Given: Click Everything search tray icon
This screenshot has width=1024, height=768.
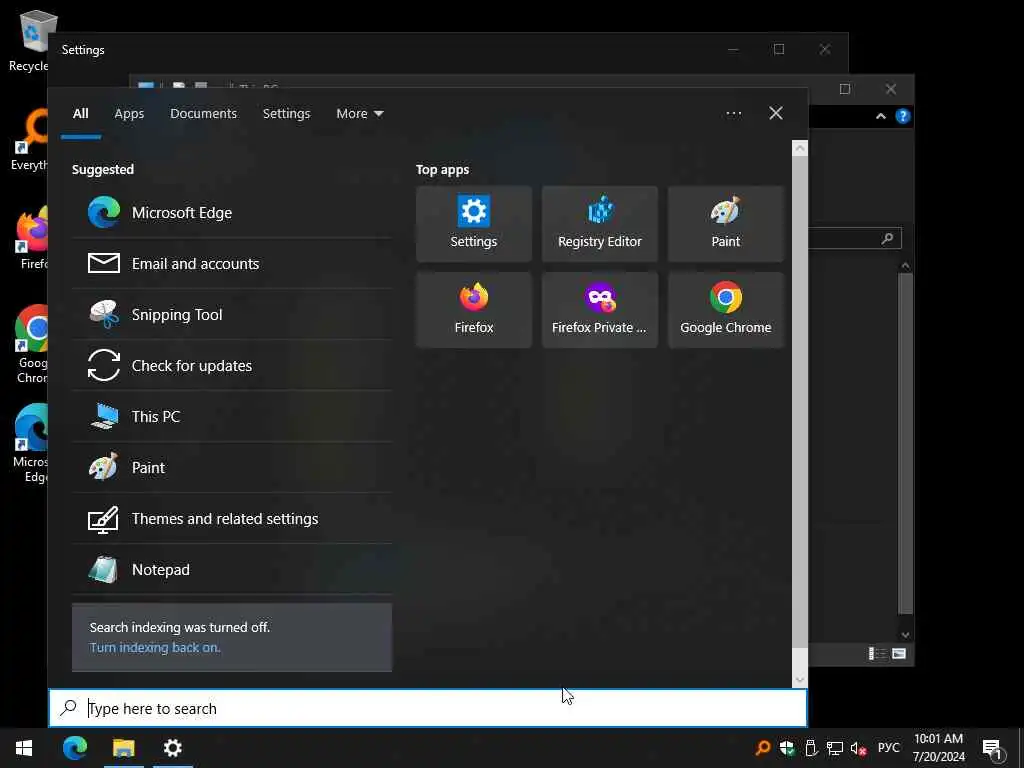Looking at the screenshot, I should click(762, 748).
